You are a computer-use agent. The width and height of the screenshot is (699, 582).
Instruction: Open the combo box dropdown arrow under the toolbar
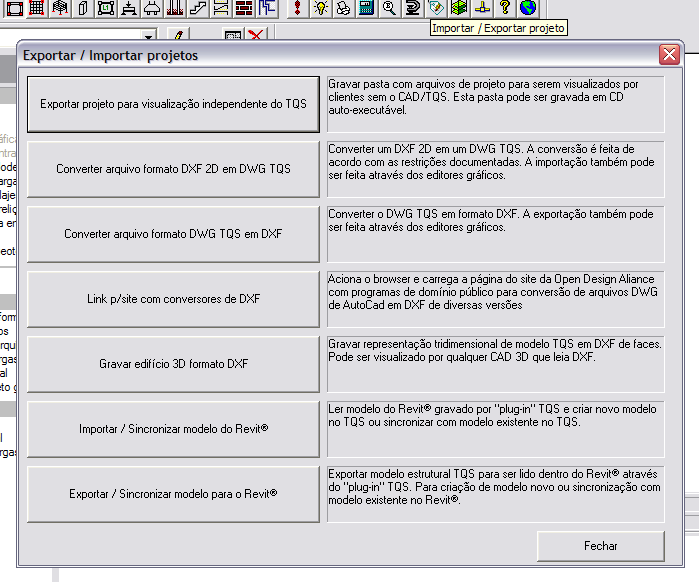click(x=147, y=36)
